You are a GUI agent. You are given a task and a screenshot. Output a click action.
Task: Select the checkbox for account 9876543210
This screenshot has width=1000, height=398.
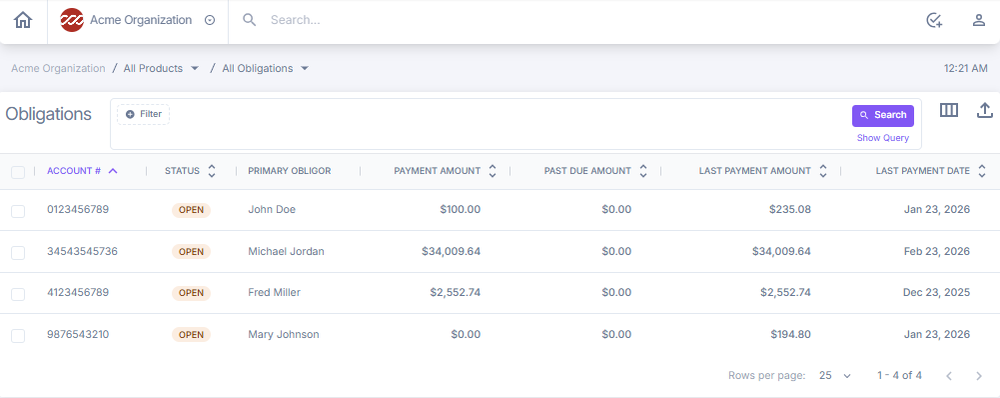[18, 335]
